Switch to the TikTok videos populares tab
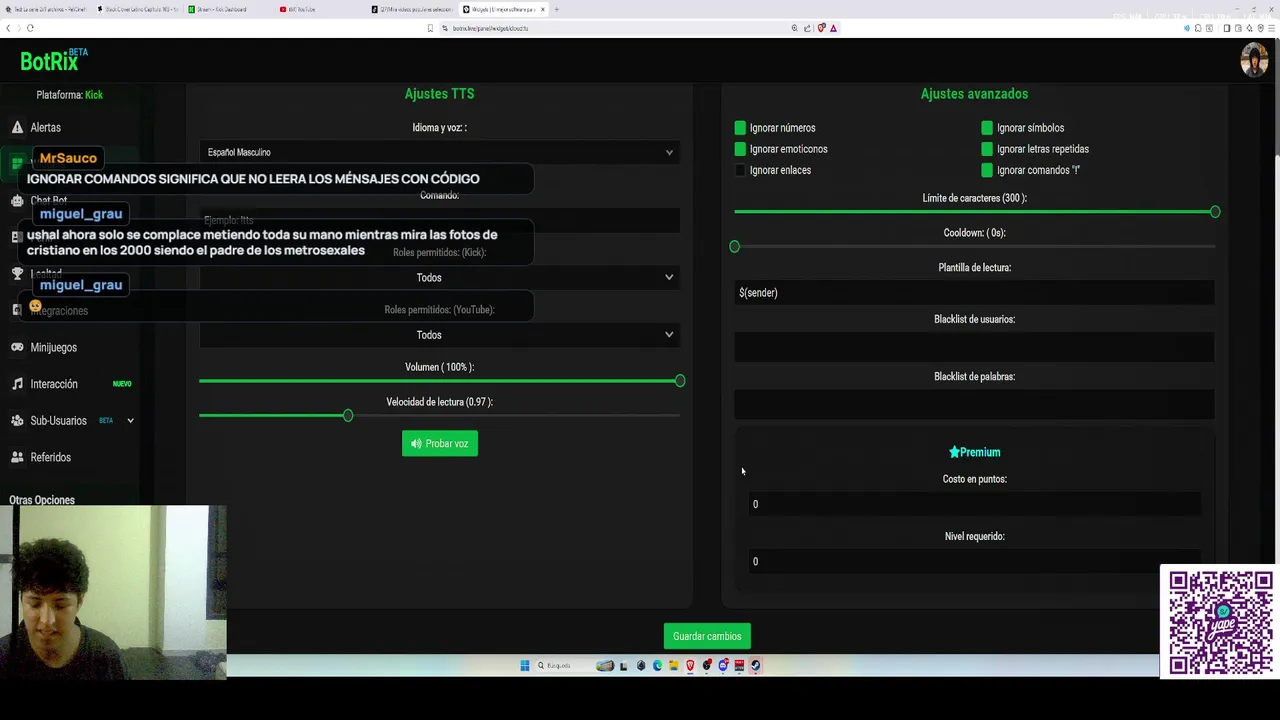The image size is (1280, 720). point(412,9)
